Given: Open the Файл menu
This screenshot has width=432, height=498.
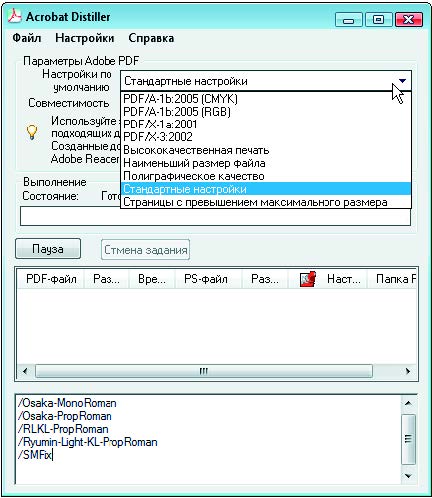Looking at the screenshot, I should point(27,38).
